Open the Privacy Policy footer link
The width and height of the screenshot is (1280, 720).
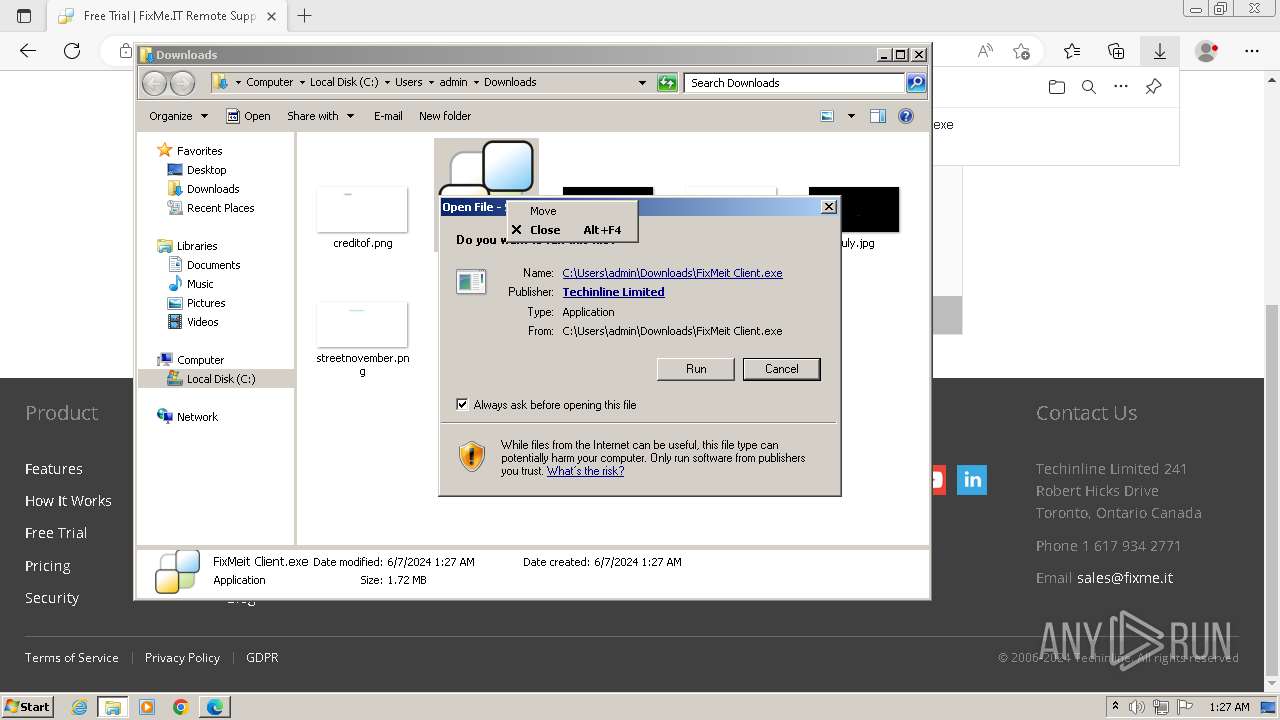point(182,657)
